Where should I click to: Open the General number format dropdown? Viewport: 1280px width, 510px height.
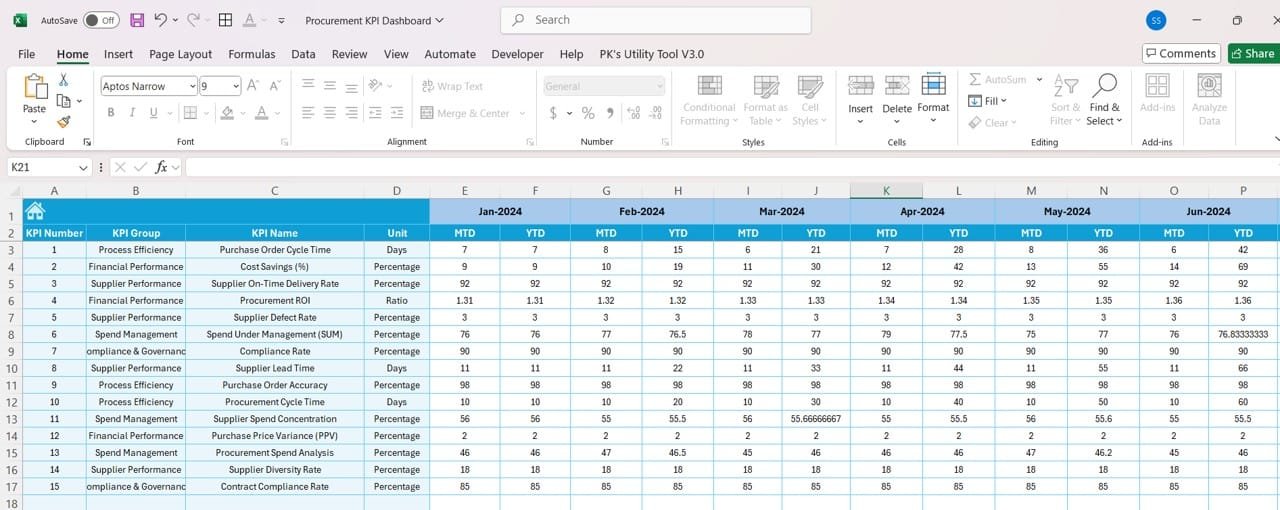(658, 86)
